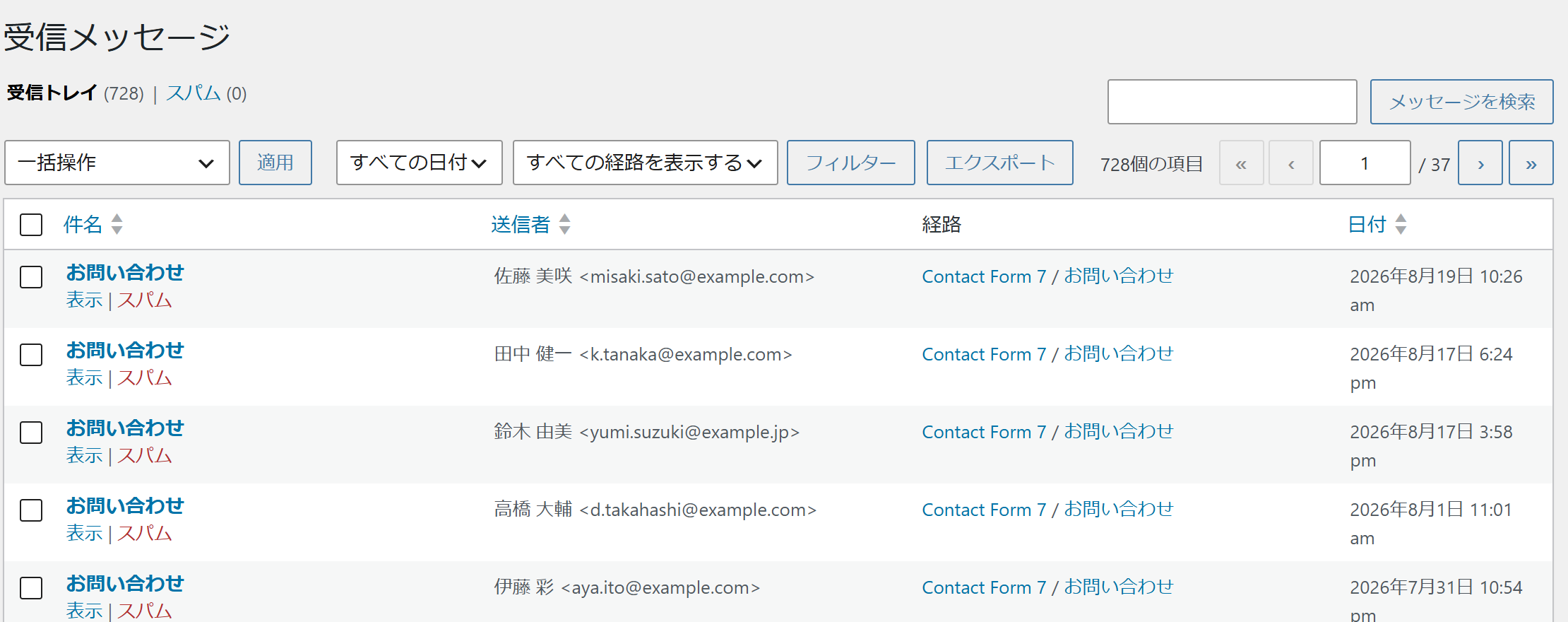Open お問い合わせ message from 伊藤 彩

coord(125,584)
